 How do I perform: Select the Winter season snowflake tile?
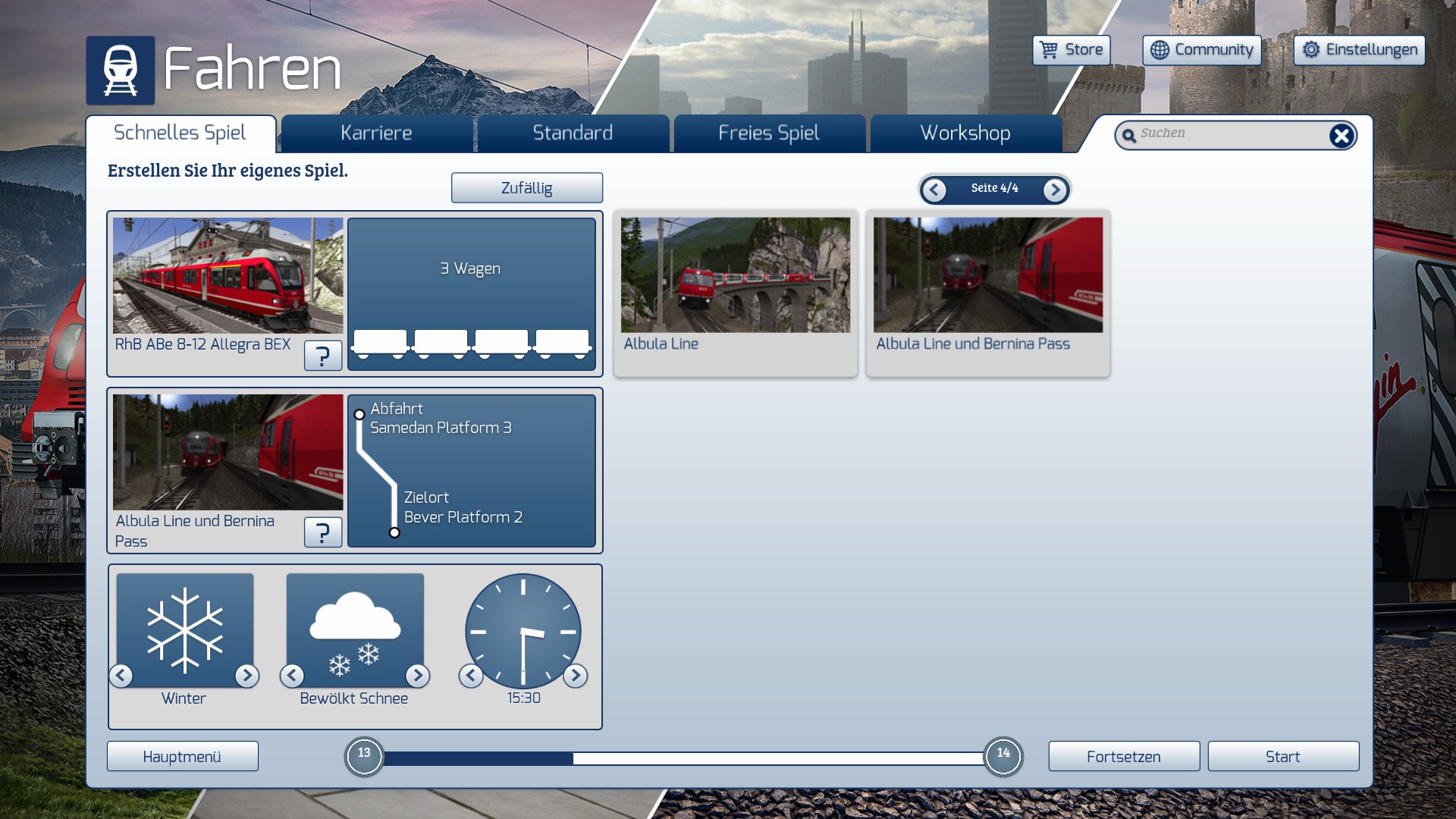point(184,629)
